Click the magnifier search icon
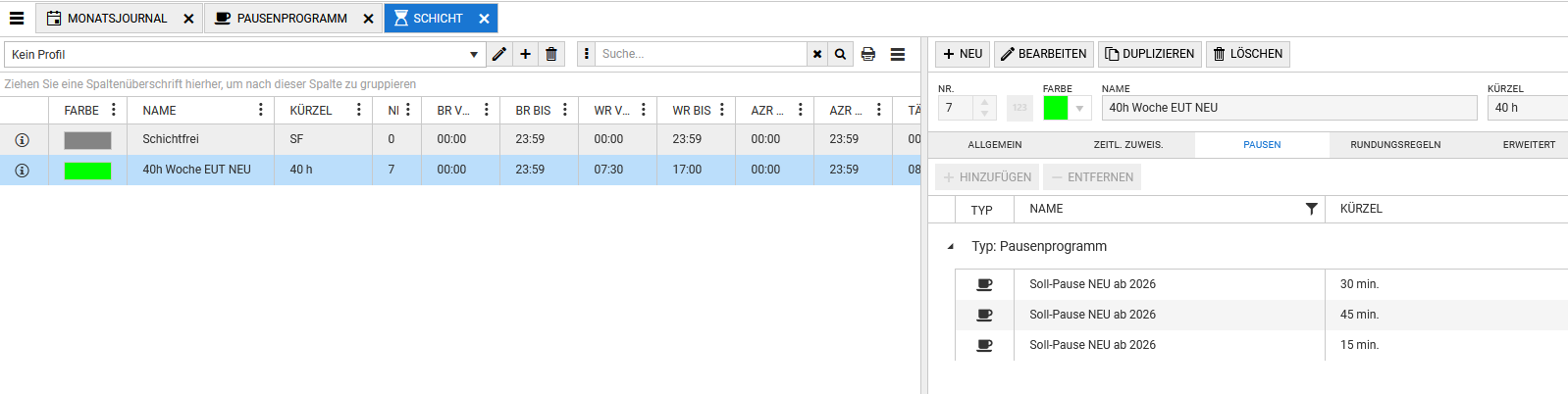1568x394 pixels. click(841, 54)
